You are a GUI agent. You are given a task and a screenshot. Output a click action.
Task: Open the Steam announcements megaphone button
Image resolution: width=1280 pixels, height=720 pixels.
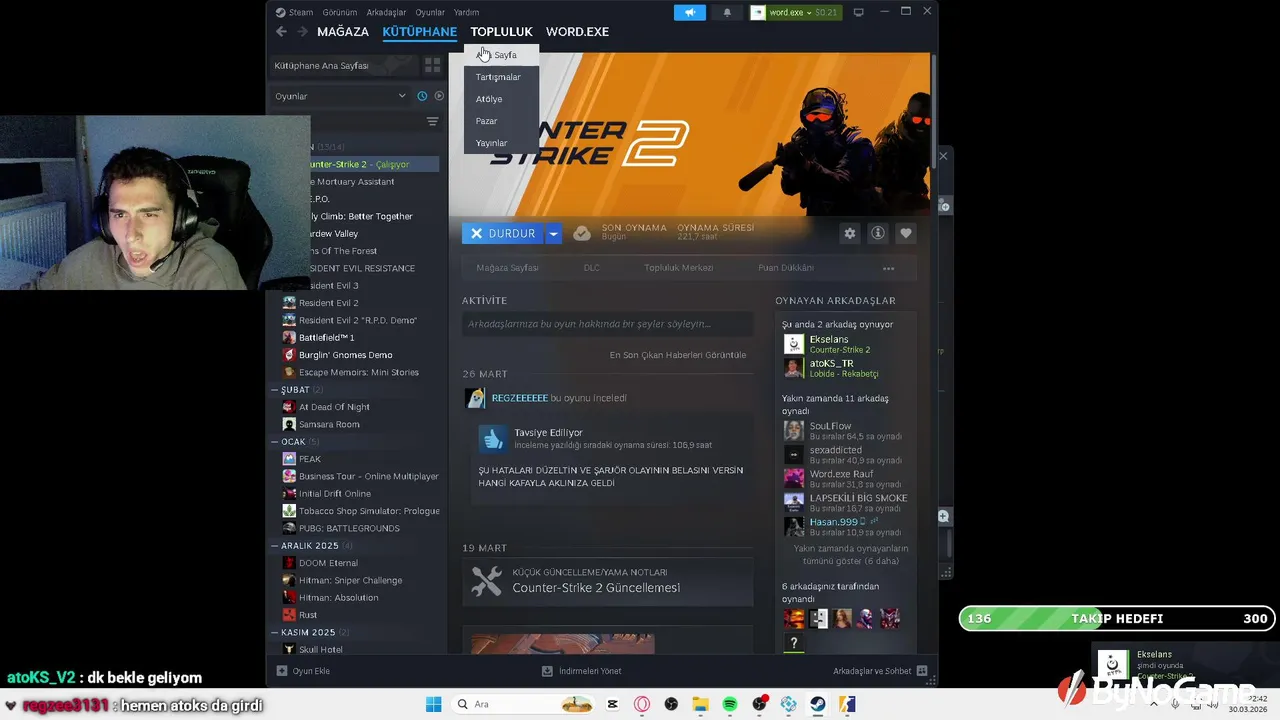point(689,12)
